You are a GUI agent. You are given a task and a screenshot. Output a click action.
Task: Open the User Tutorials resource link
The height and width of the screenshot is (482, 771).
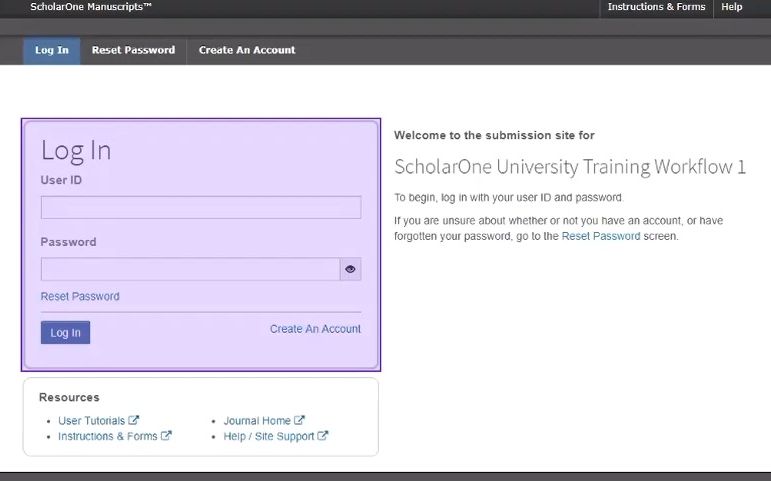click(x=92, y=421)
